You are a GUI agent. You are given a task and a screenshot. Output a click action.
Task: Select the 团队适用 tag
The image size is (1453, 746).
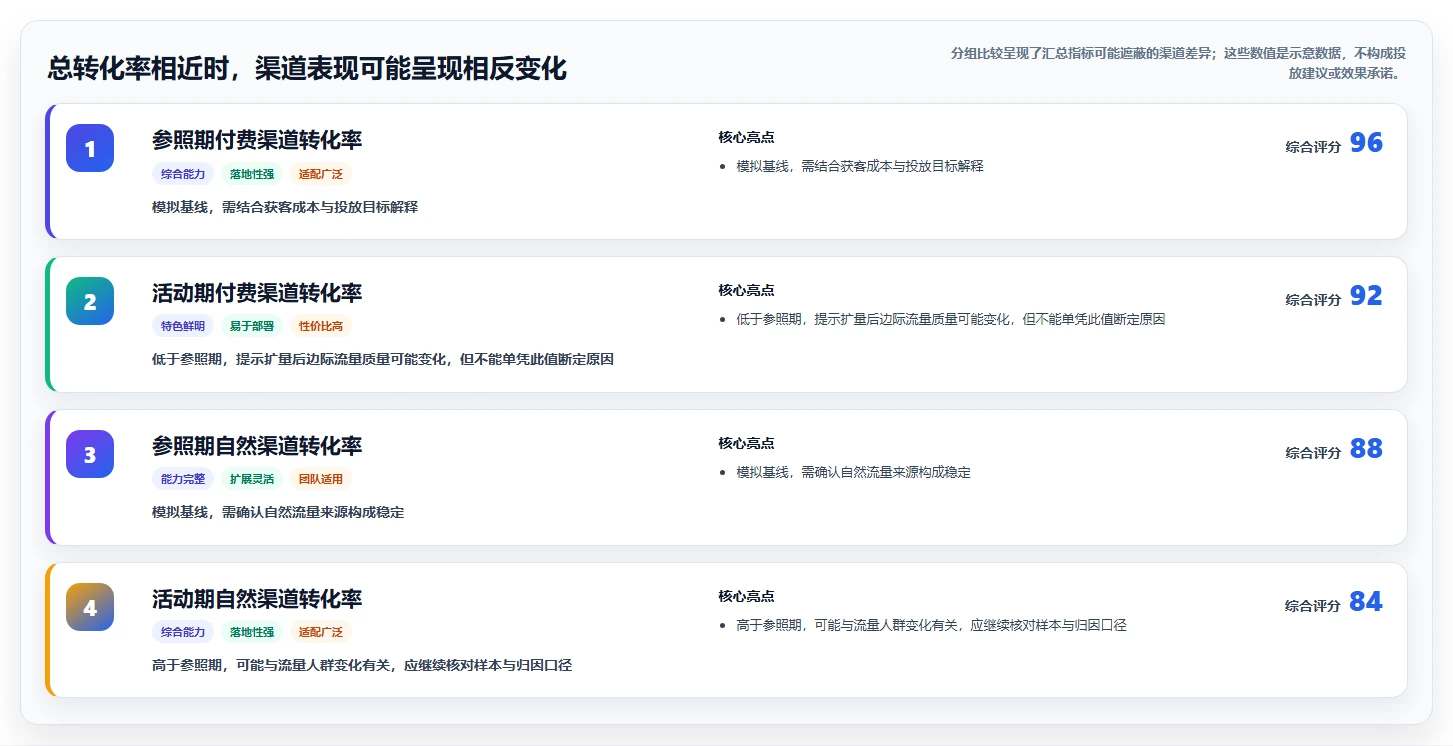coord(321,479)
